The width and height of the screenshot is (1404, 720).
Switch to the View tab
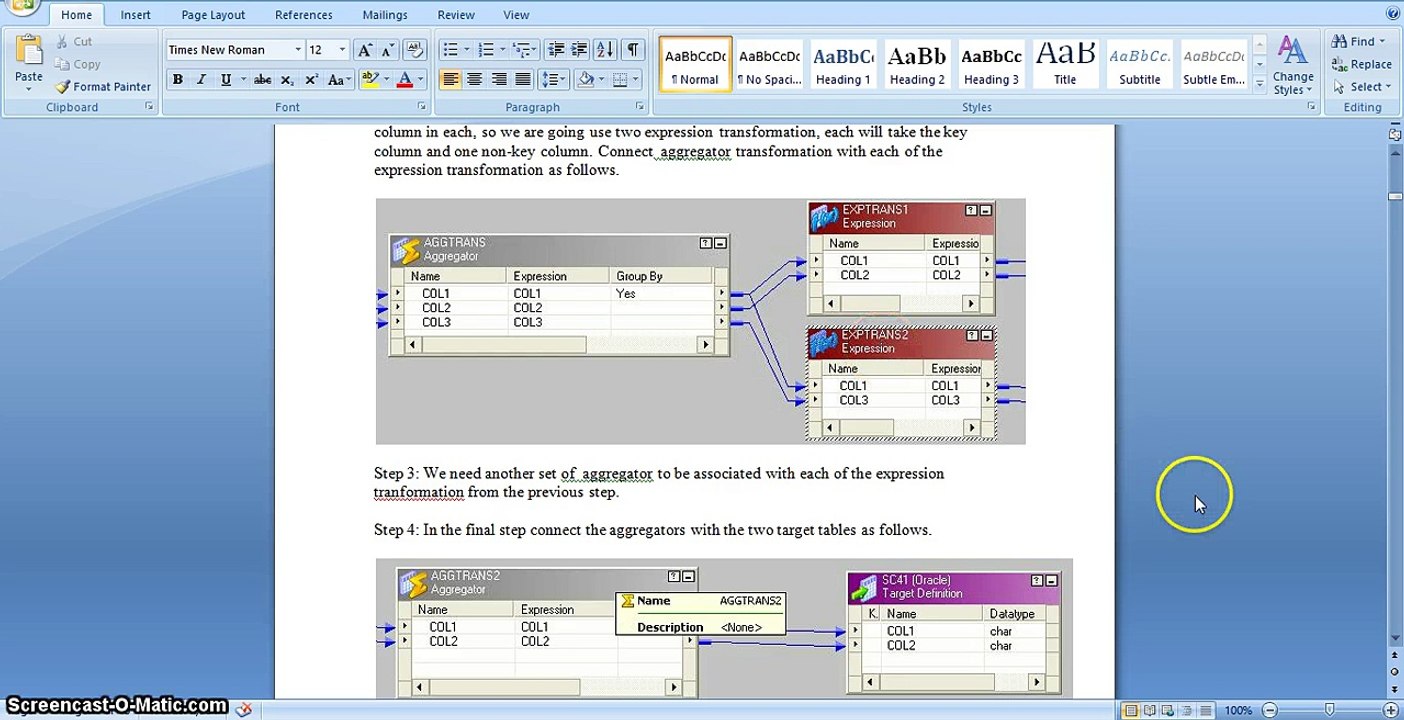[x=516, y=15]
